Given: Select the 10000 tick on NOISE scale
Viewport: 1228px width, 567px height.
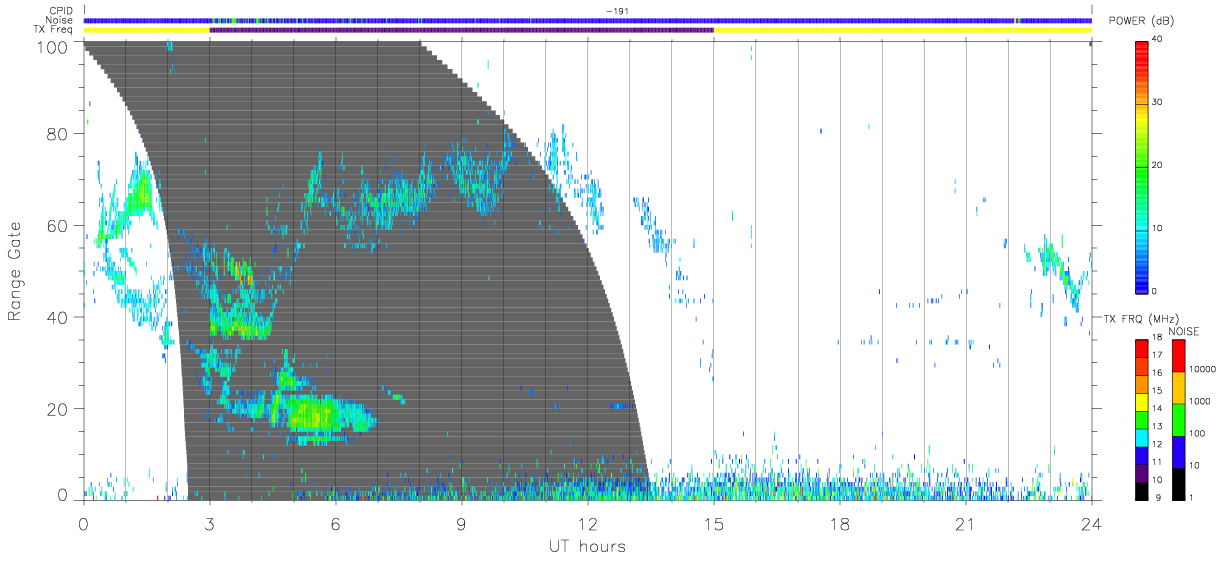Looking at the screenshot, I should (1203, 369).
